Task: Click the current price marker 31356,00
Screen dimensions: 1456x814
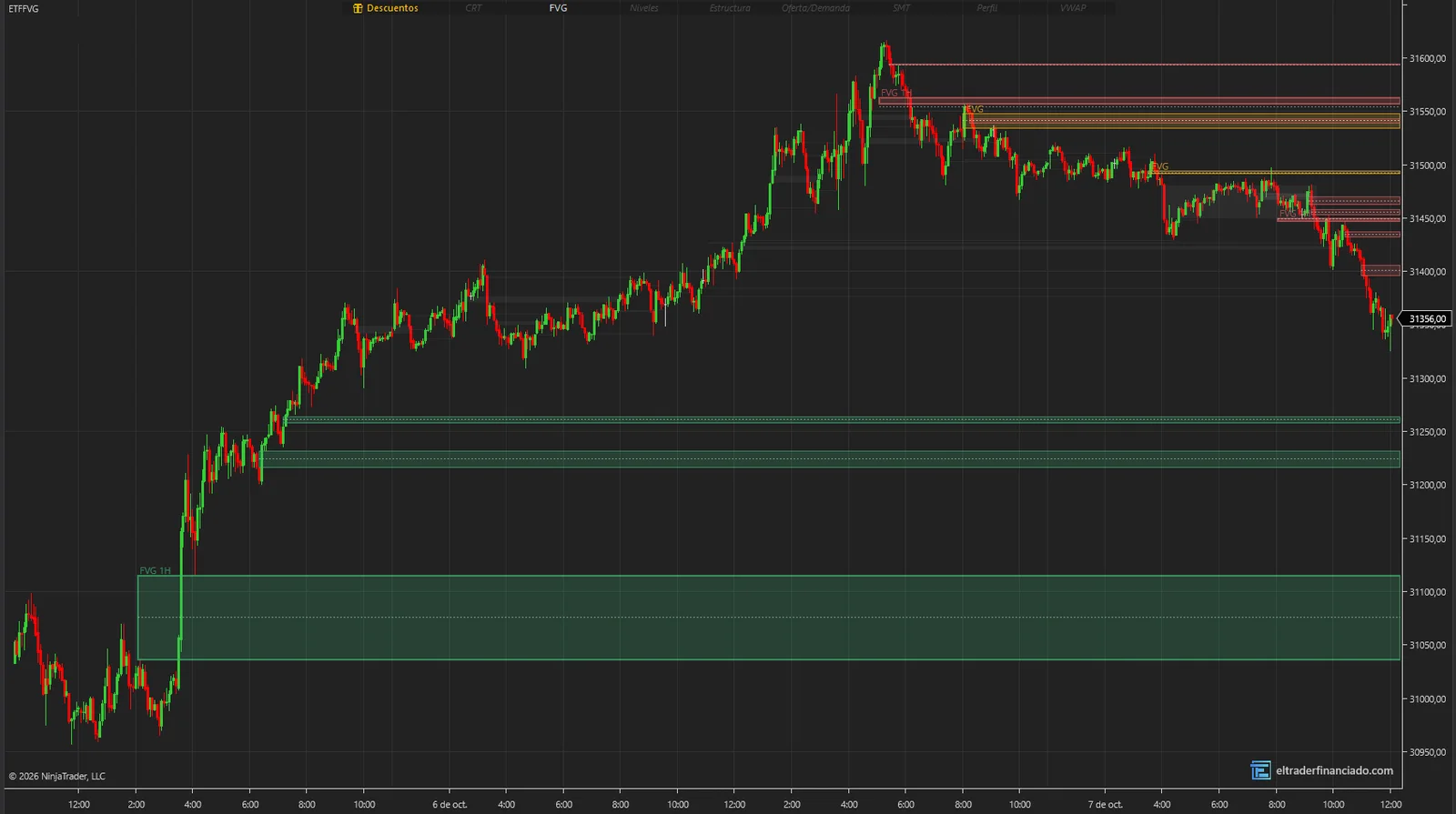Action: pos(1426,319)
